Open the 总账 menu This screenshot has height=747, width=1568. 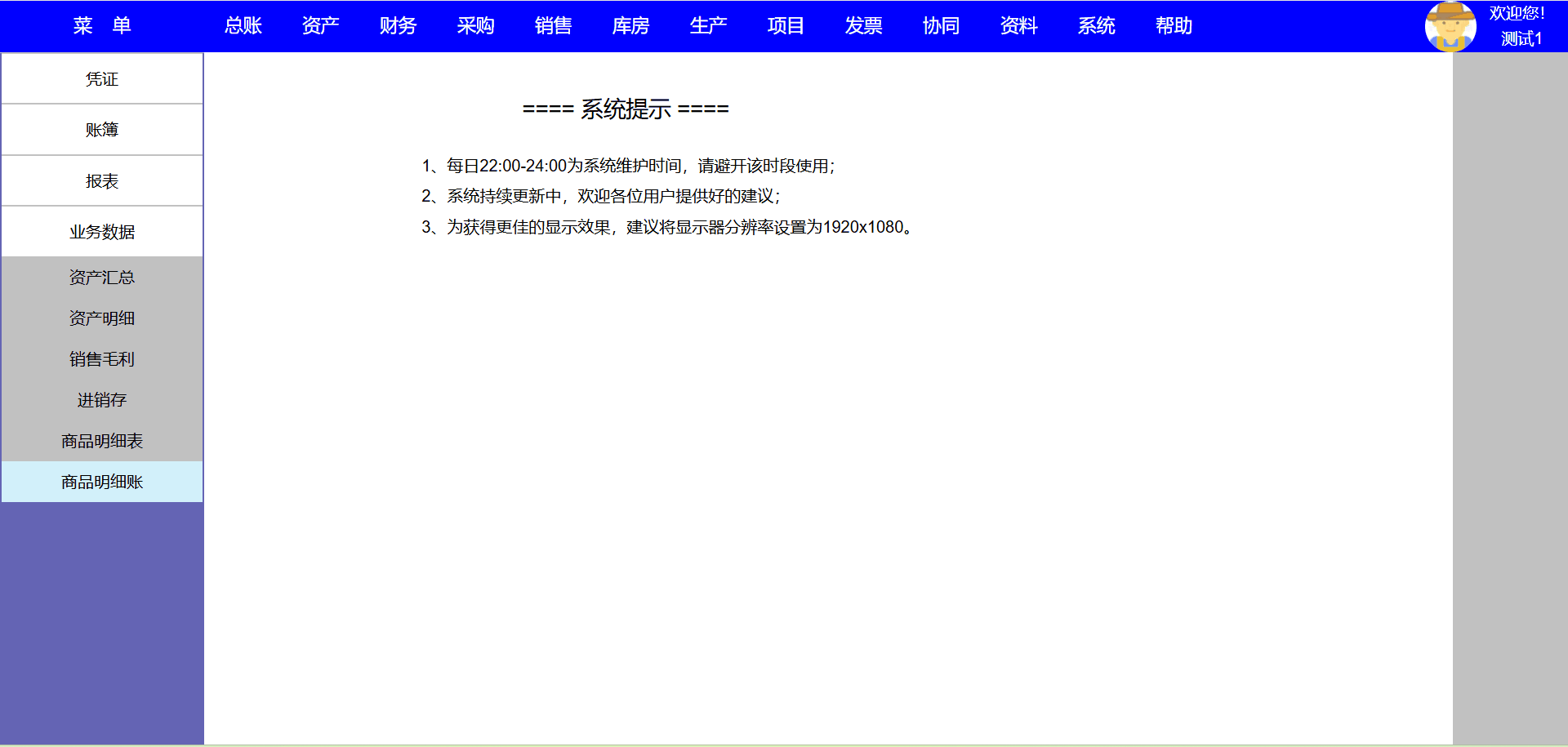(x=243, y=26)
